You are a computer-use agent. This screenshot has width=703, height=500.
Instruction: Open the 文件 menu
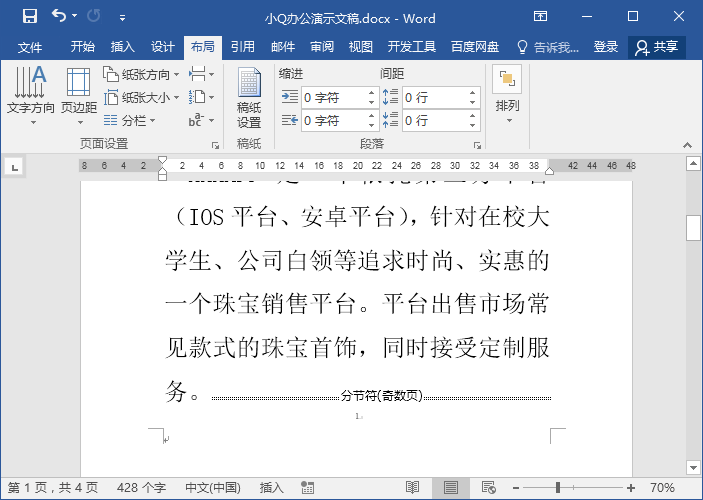pos(30,47)
